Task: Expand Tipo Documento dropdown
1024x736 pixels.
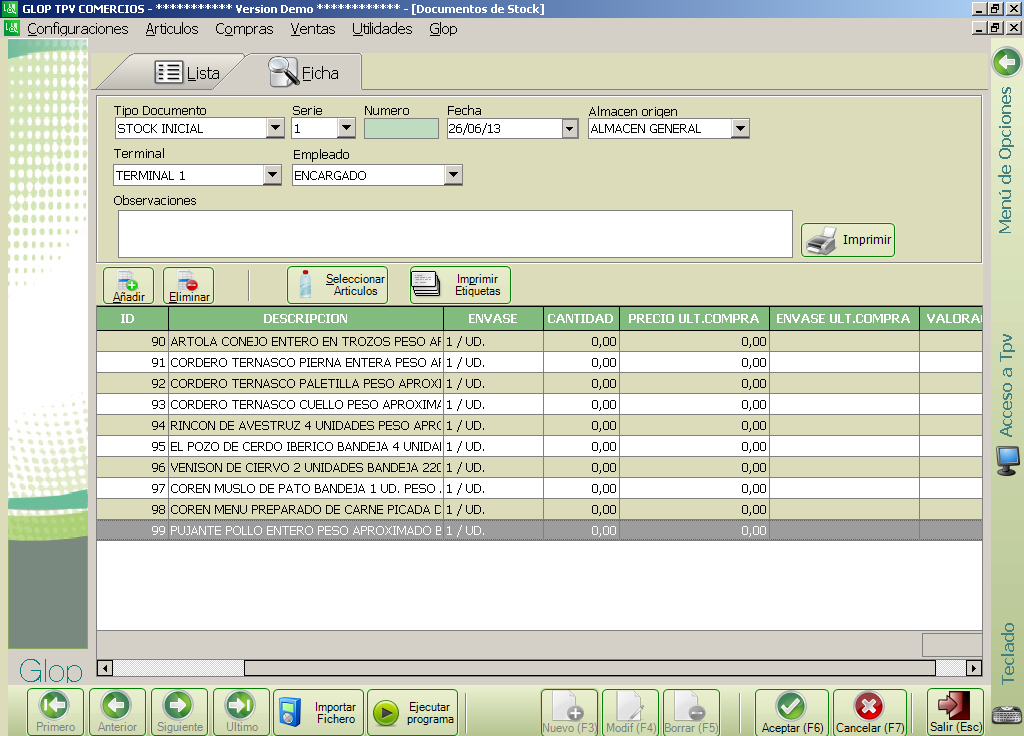Action: click(275, 128)
